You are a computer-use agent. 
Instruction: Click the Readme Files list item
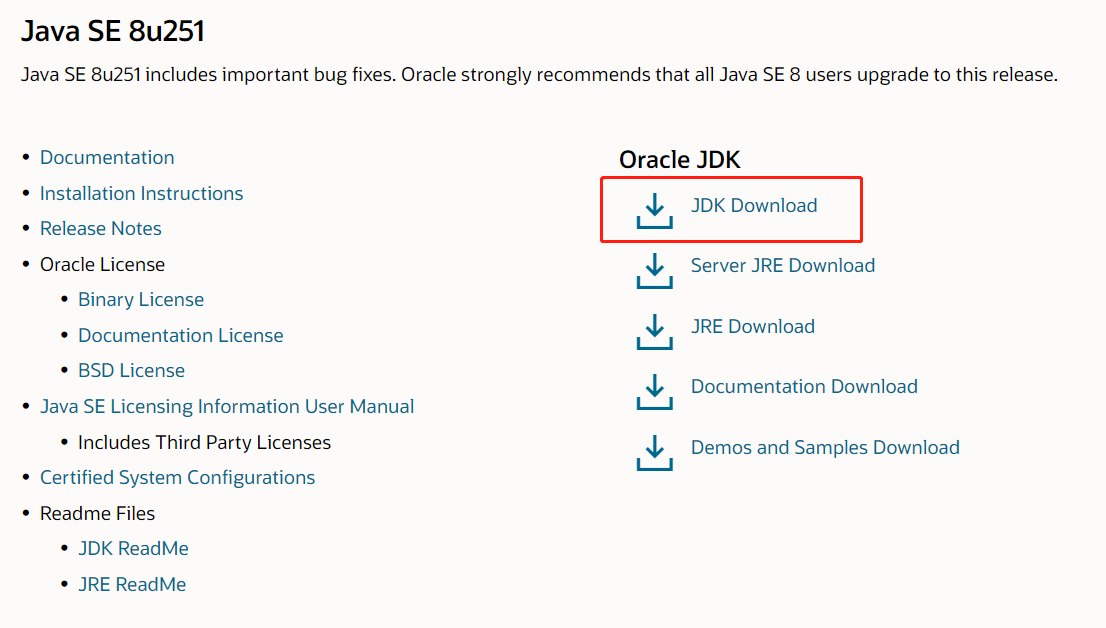(97, 513)
